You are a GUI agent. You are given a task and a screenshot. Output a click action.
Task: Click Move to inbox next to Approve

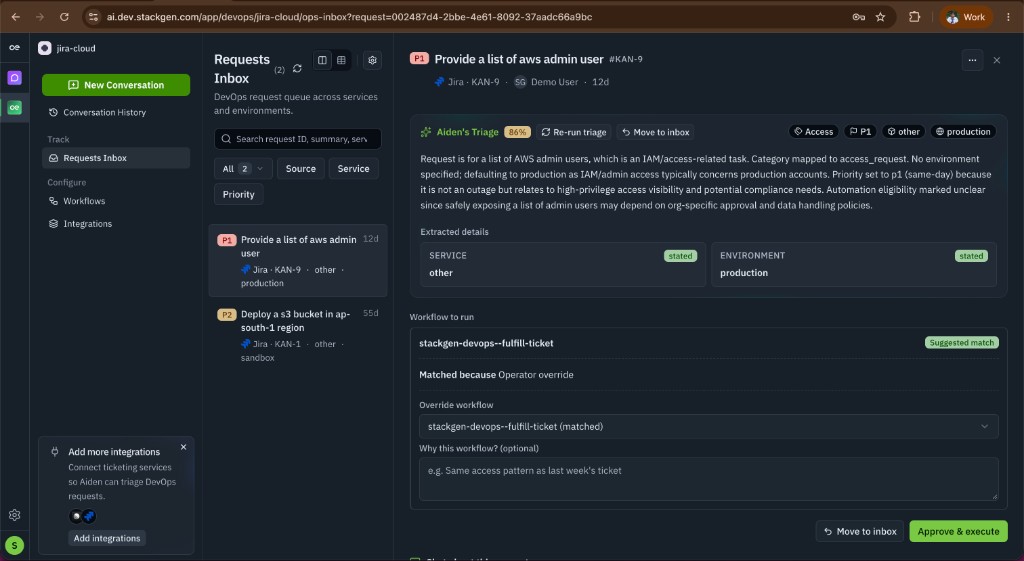point(859,532)
